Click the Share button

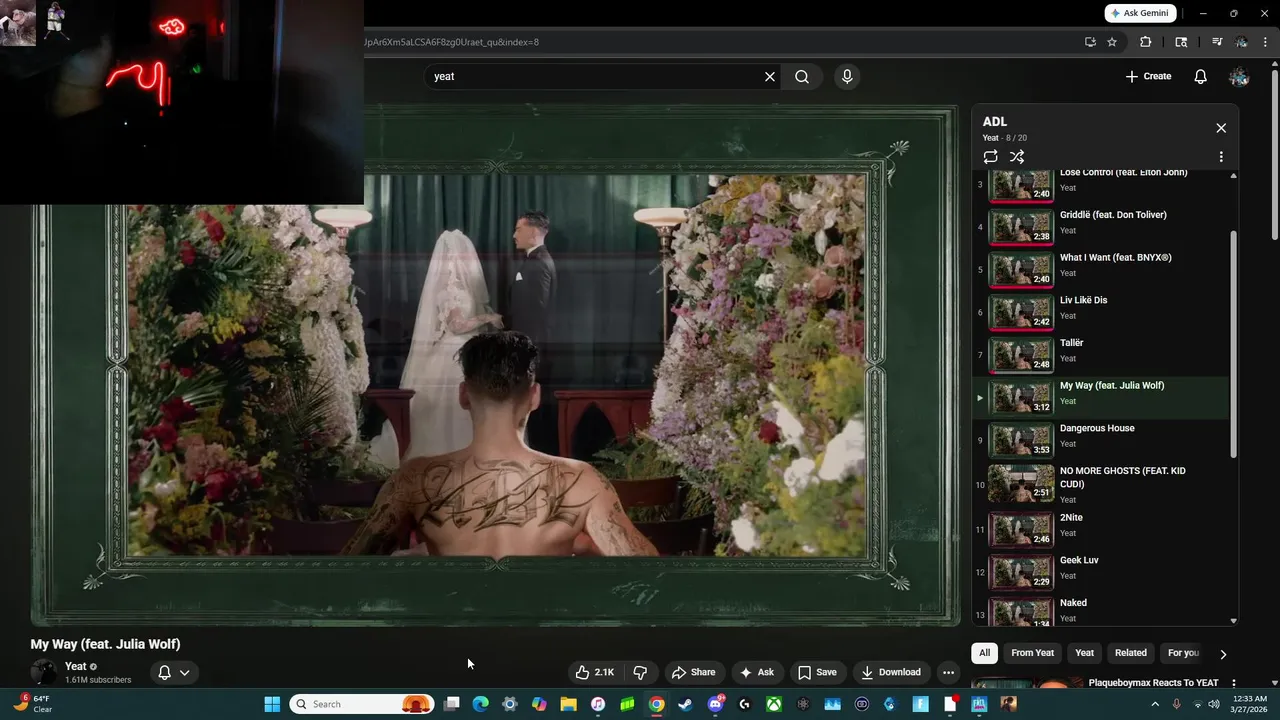pyautogui.click(x=693, y=672)
